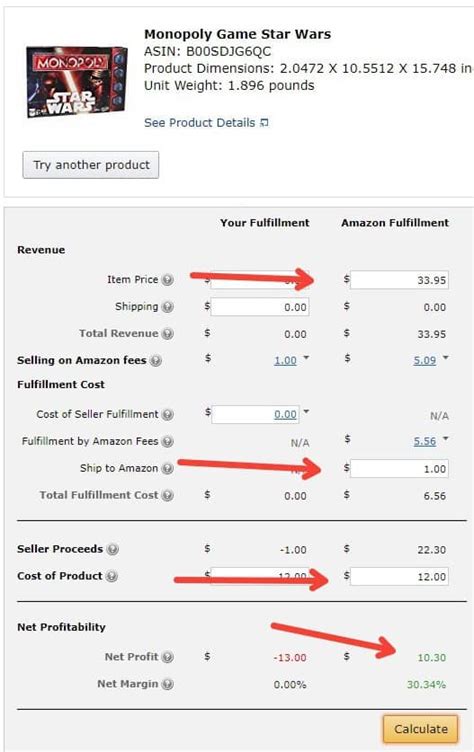
Task: Select Unit Weight 1.896 pounds text
Action: (x=229, y=86)
